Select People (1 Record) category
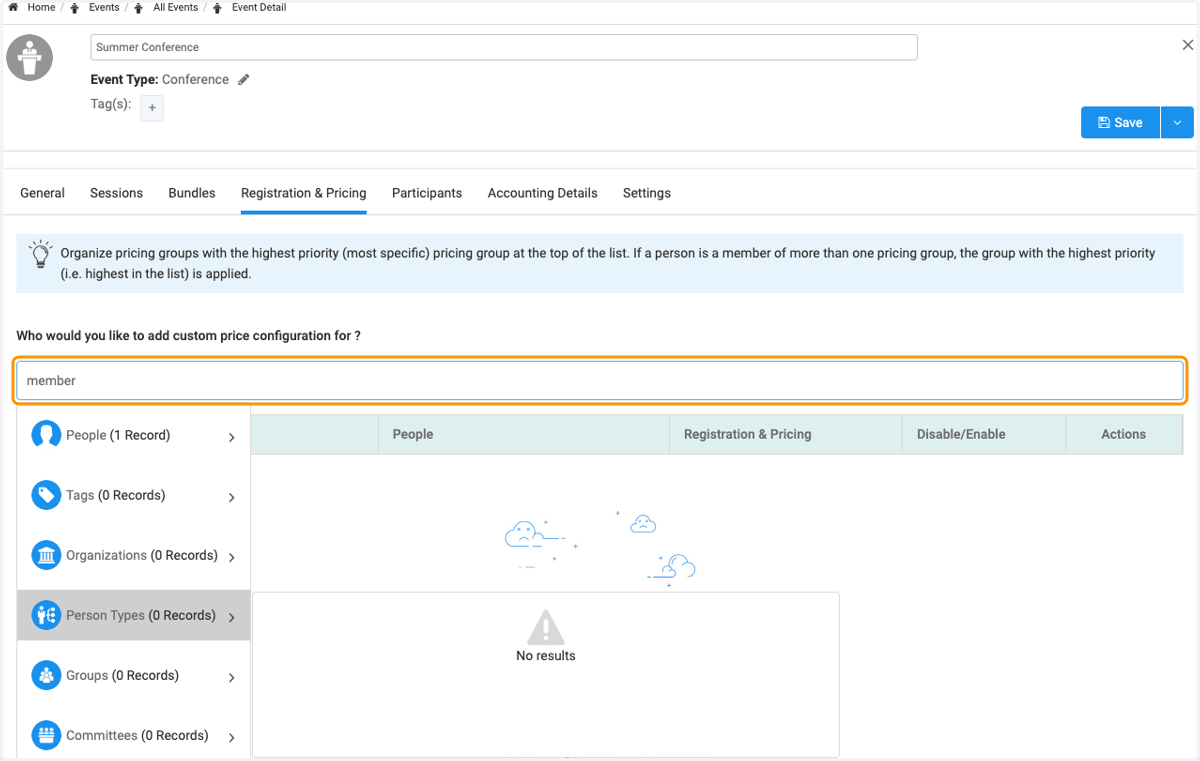Screen dimensions: 1200x761 [118, 435]
